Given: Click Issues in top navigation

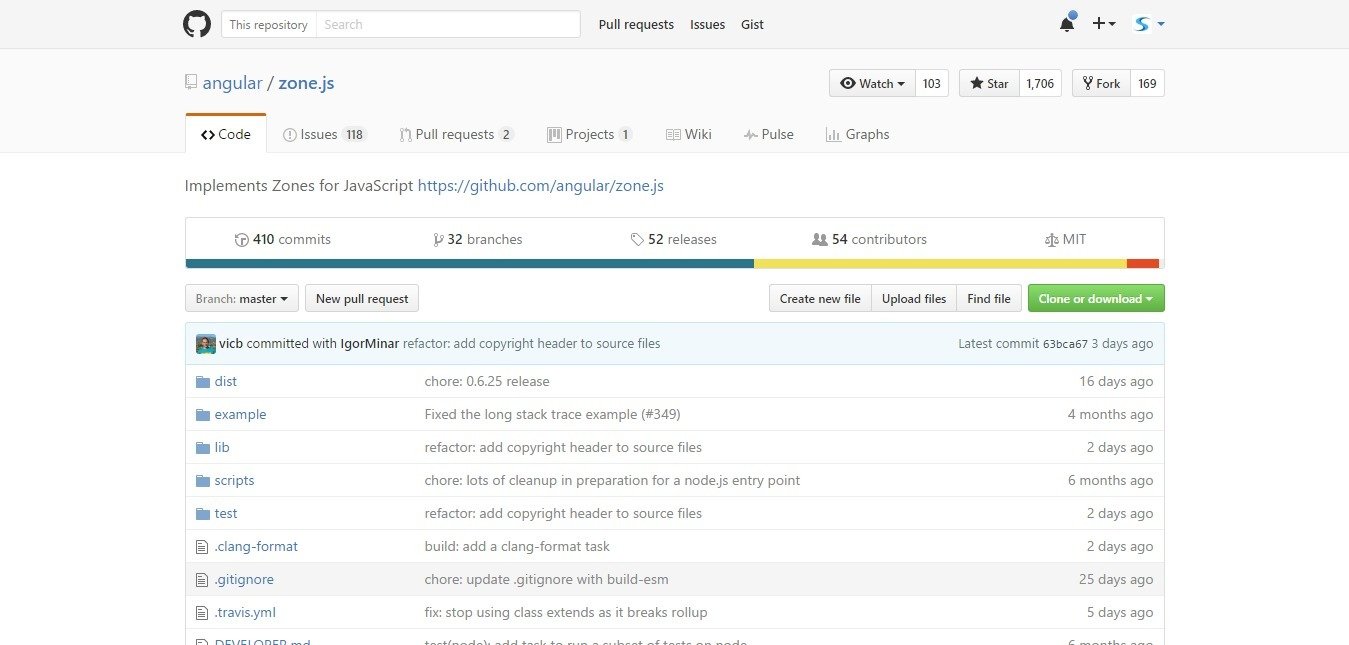Looking at the screenshot, I should pyautogui.click(x=707, y=24).
